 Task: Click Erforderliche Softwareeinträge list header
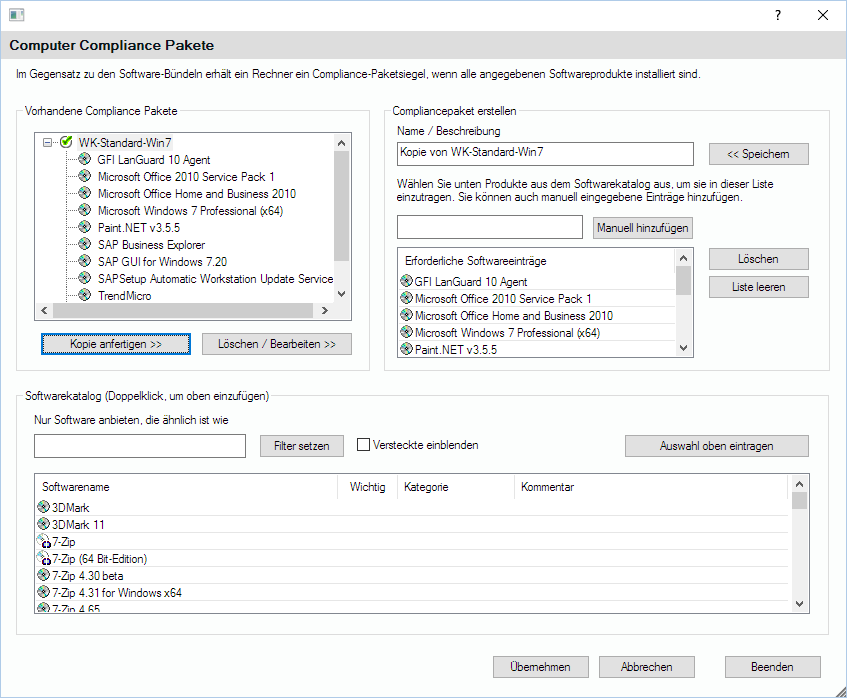(x=537, y=261)
